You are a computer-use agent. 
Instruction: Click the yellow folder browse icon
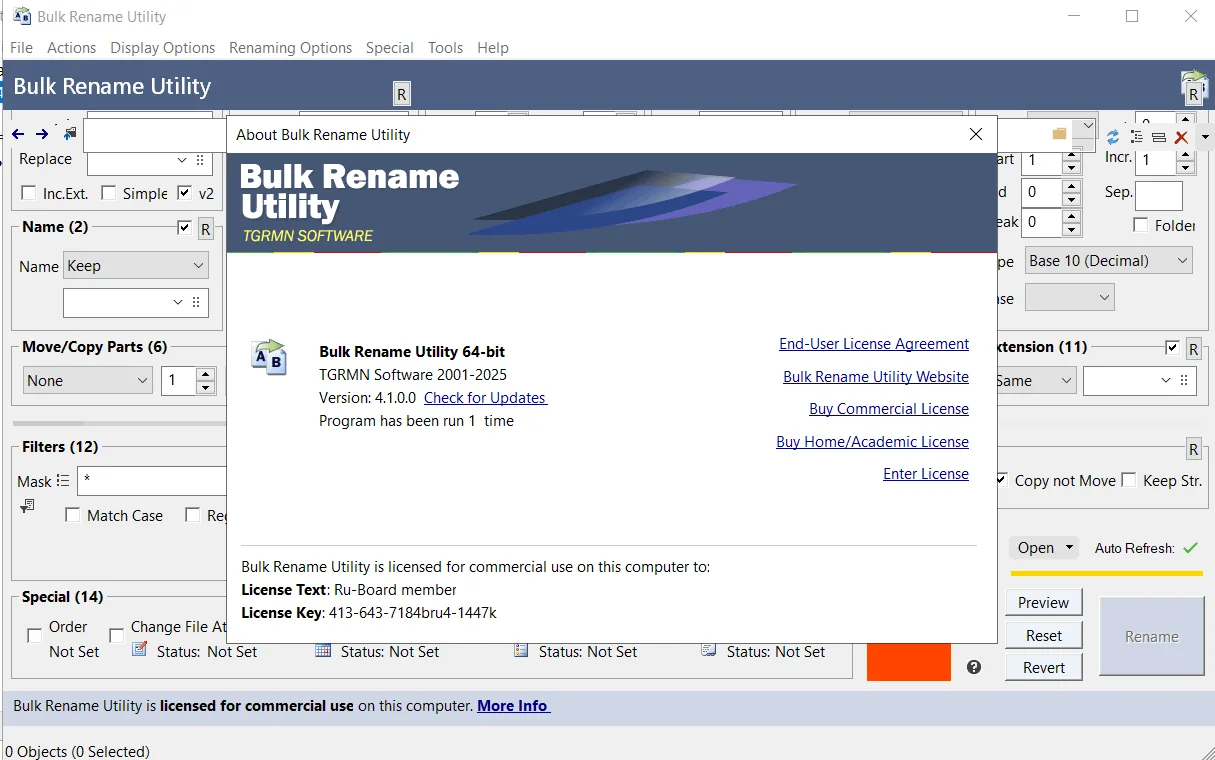1059,133
